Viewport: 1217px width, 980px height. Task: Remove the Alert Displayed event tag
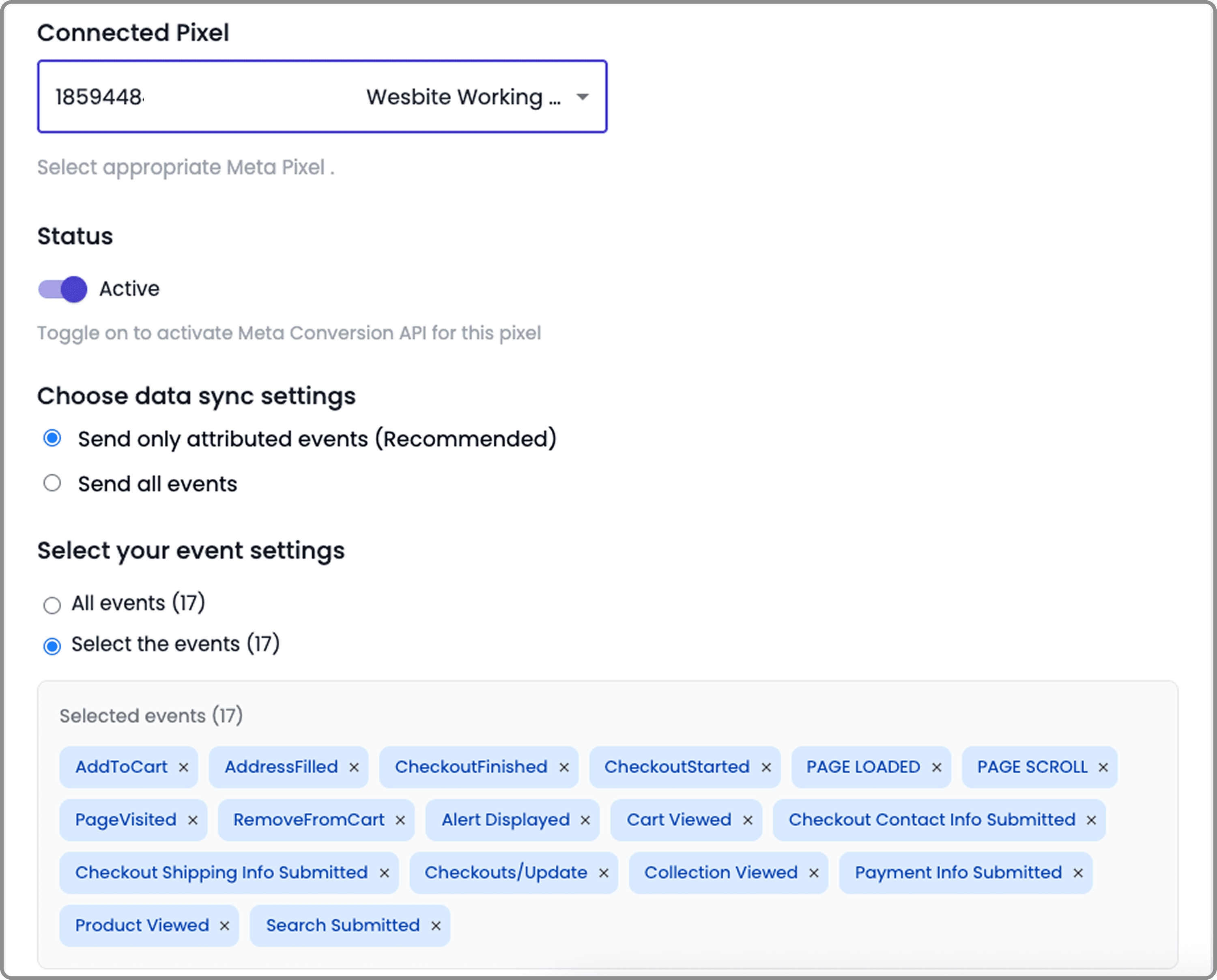point(586,820)
